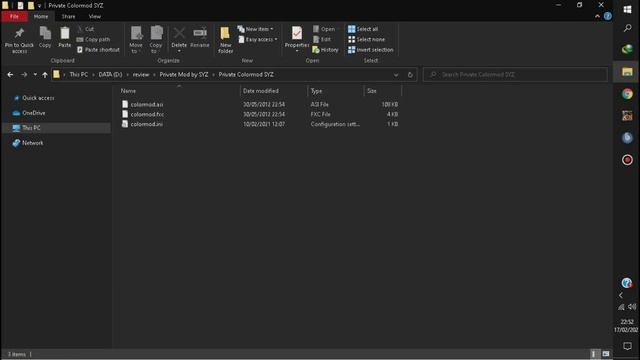Image resolution: width=640 pixels, height=360 pixels.
Task: Click Private Mod by SYZ breadcrumb
Action: [184, 75]
